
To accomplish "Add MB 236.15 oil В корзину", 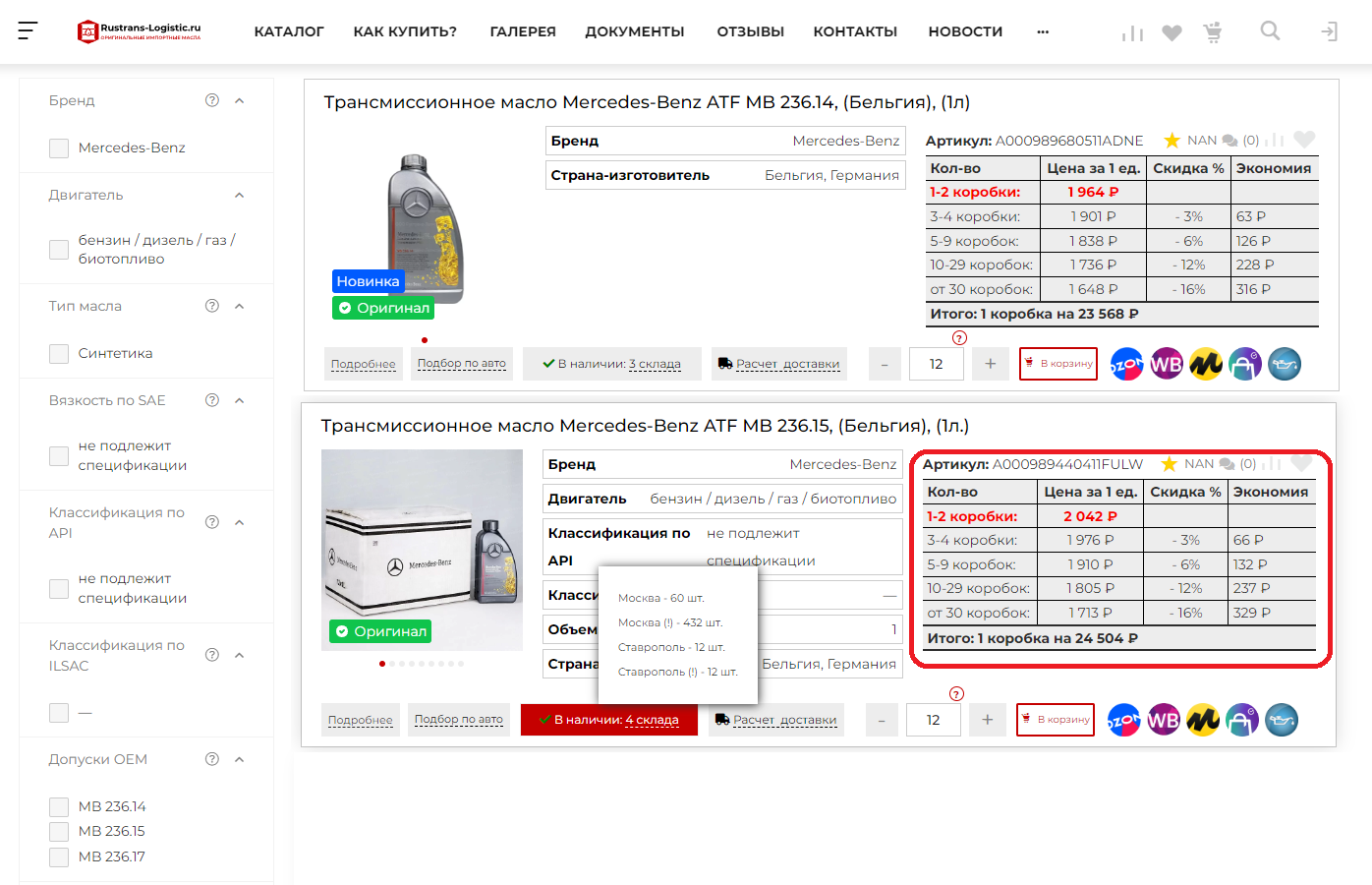I will [1056, 720].
